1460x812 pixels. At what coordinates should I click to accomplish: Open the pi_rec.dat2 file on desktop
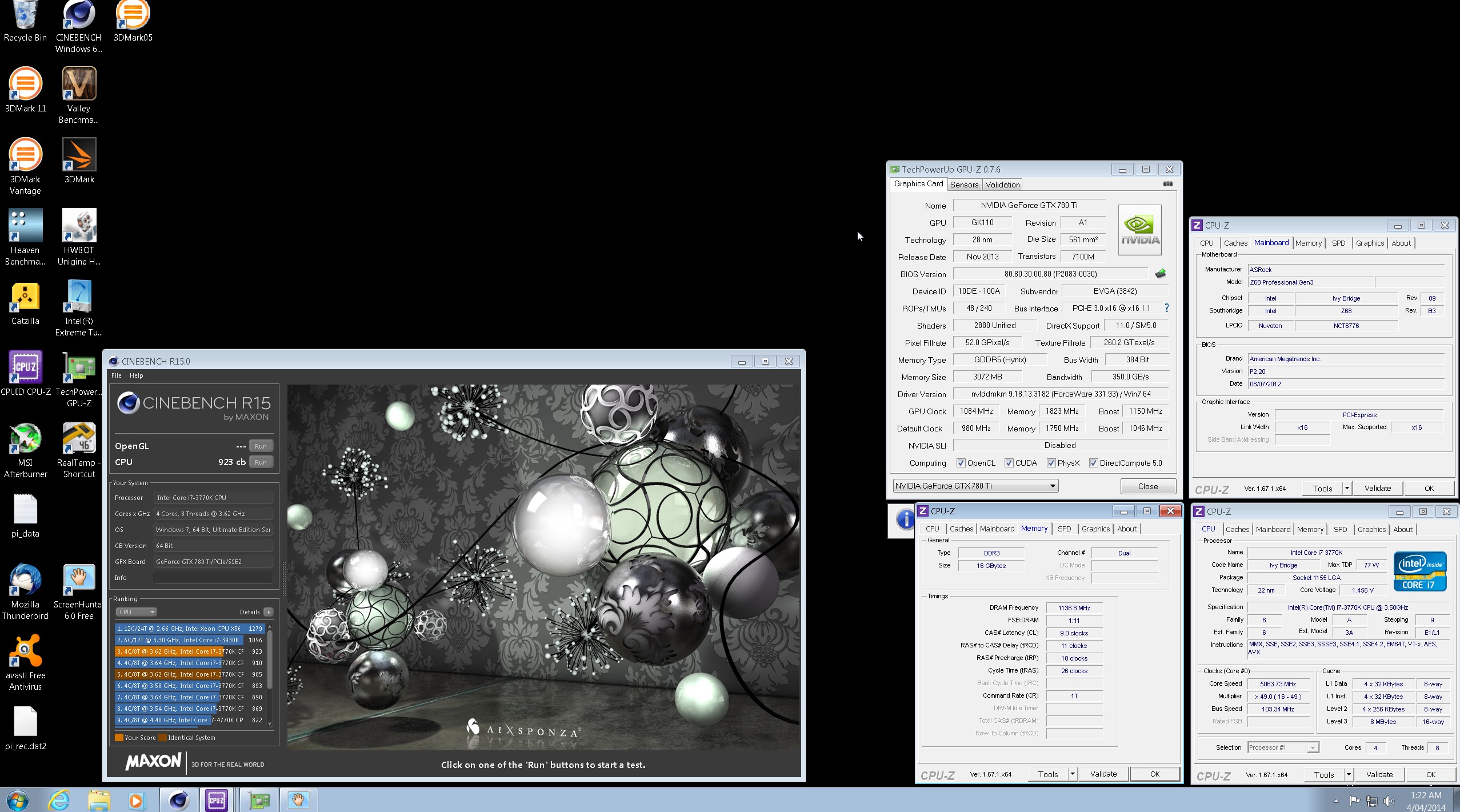point(25,729)
